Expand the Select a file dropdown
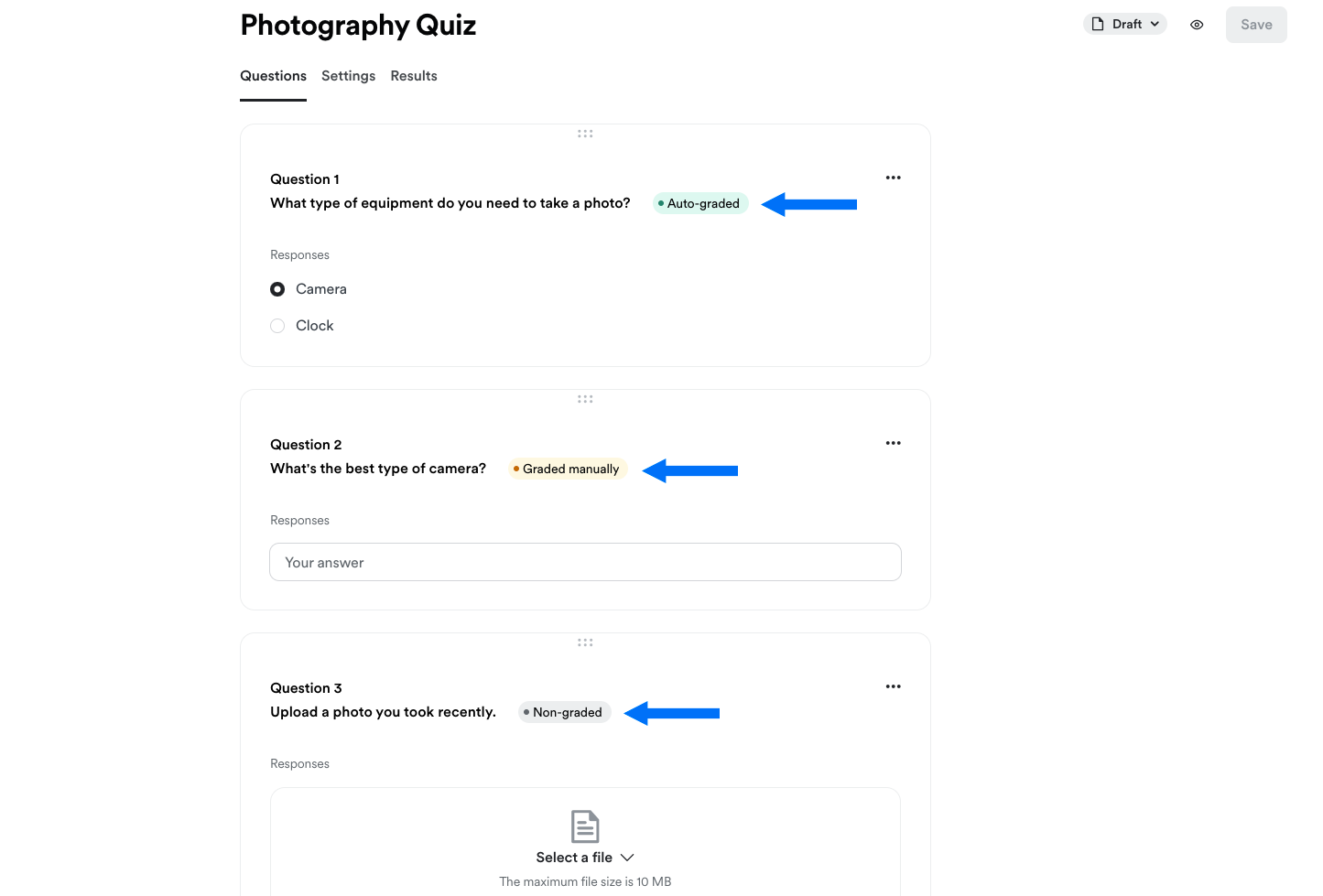 click(x=585, y=858)
